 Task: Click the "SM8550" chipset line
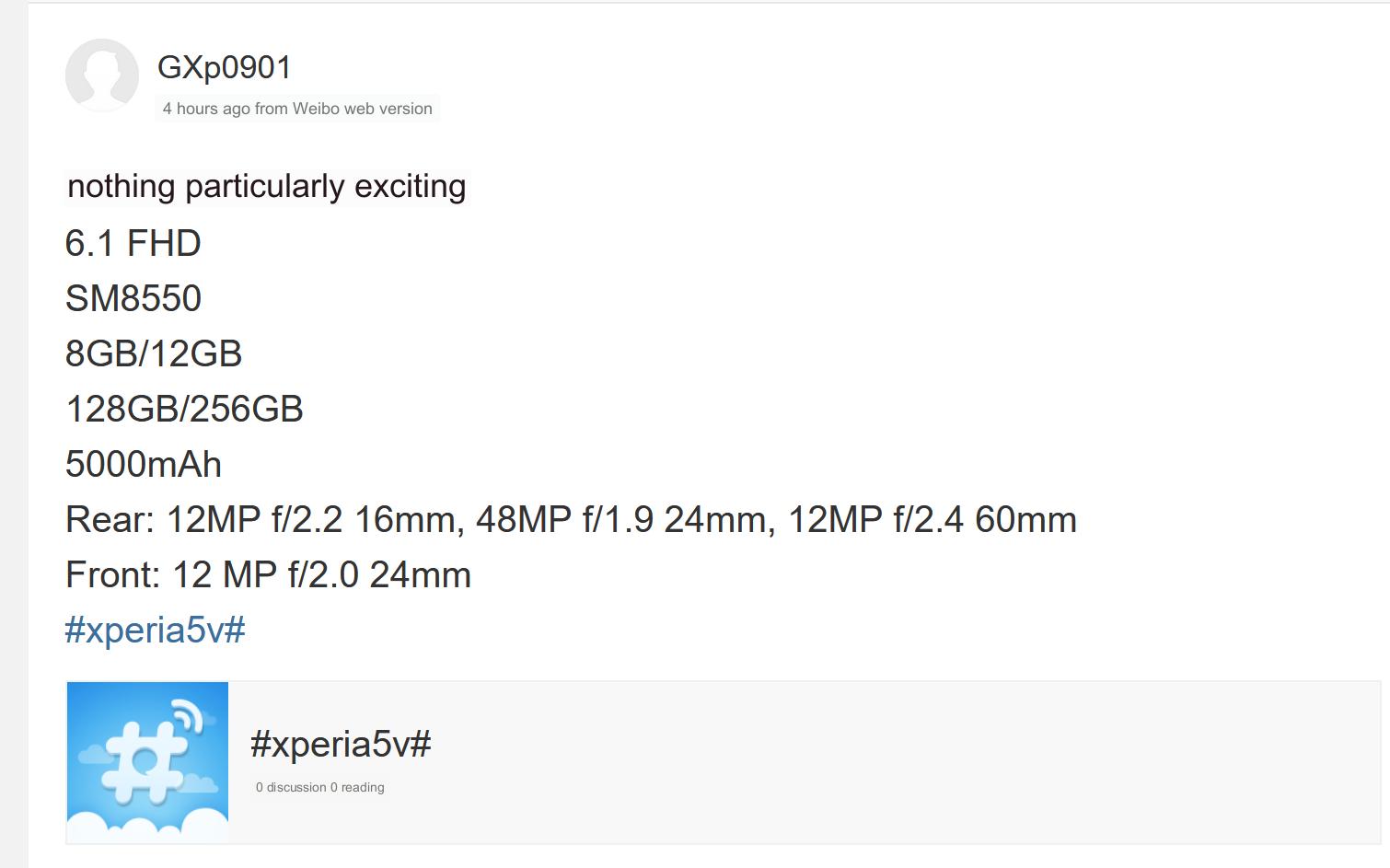tap(133, 299)
